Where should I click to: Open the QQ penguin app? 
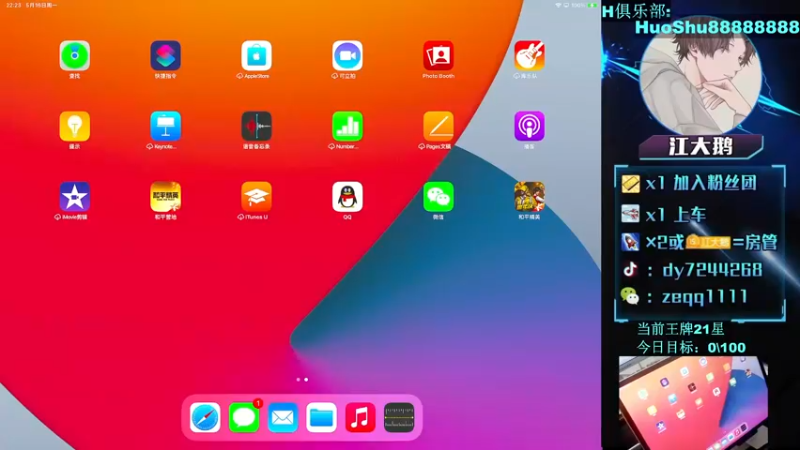[347, 196]
